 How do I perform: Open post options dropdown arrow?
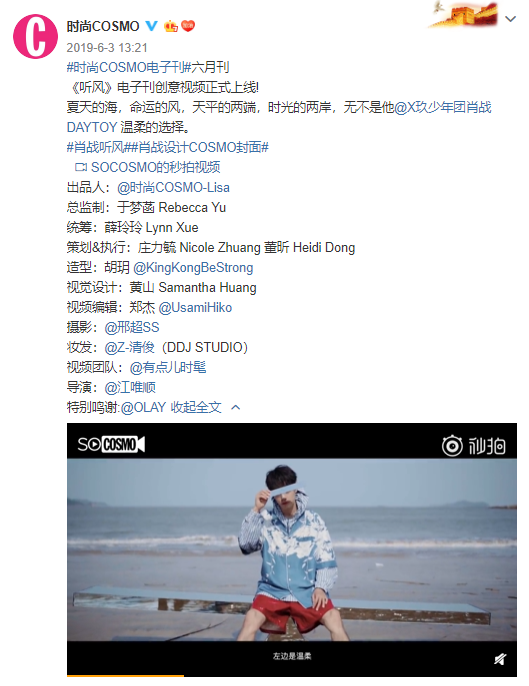[511, 19]
